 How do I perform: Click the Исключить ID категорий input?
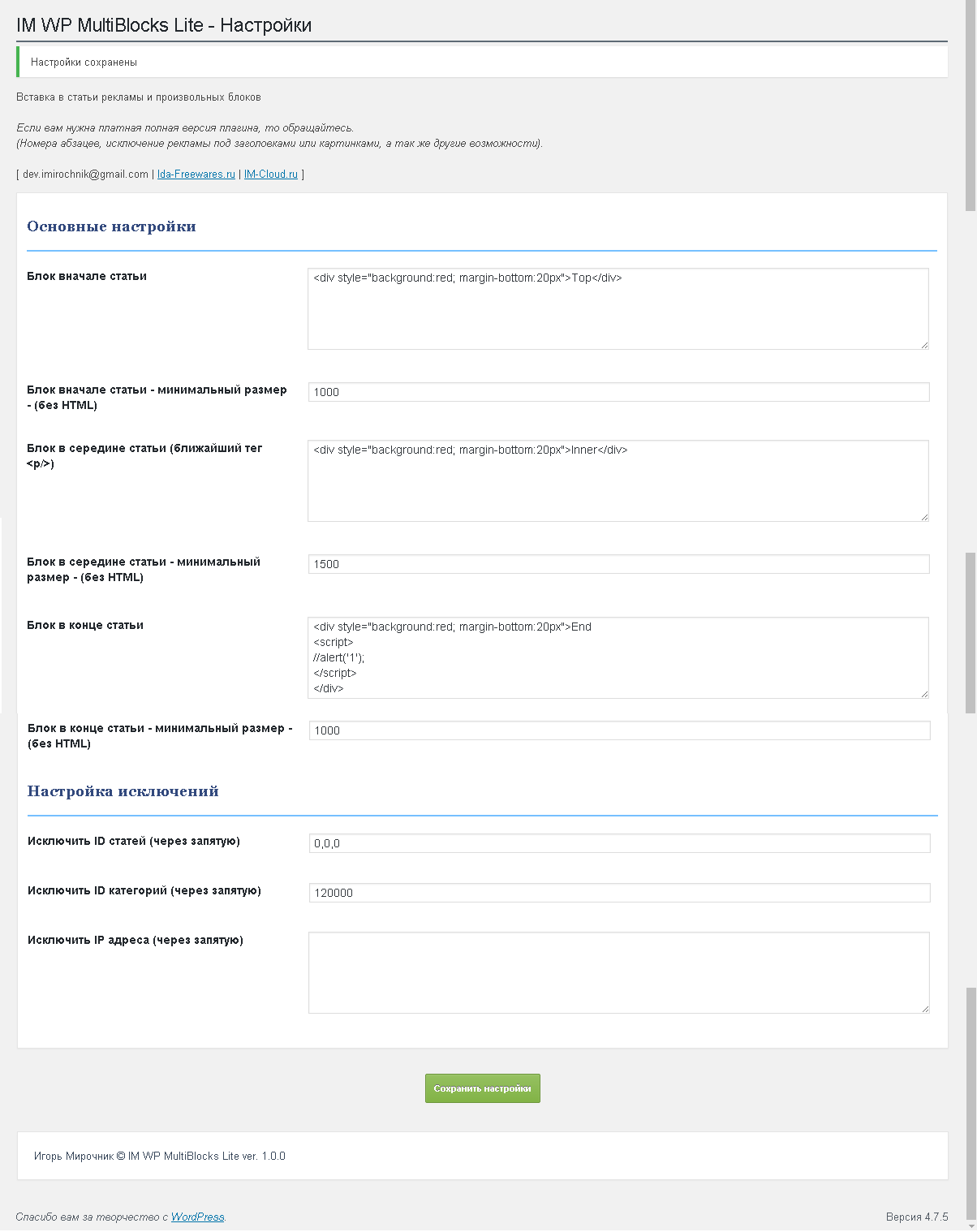(618, 893)
